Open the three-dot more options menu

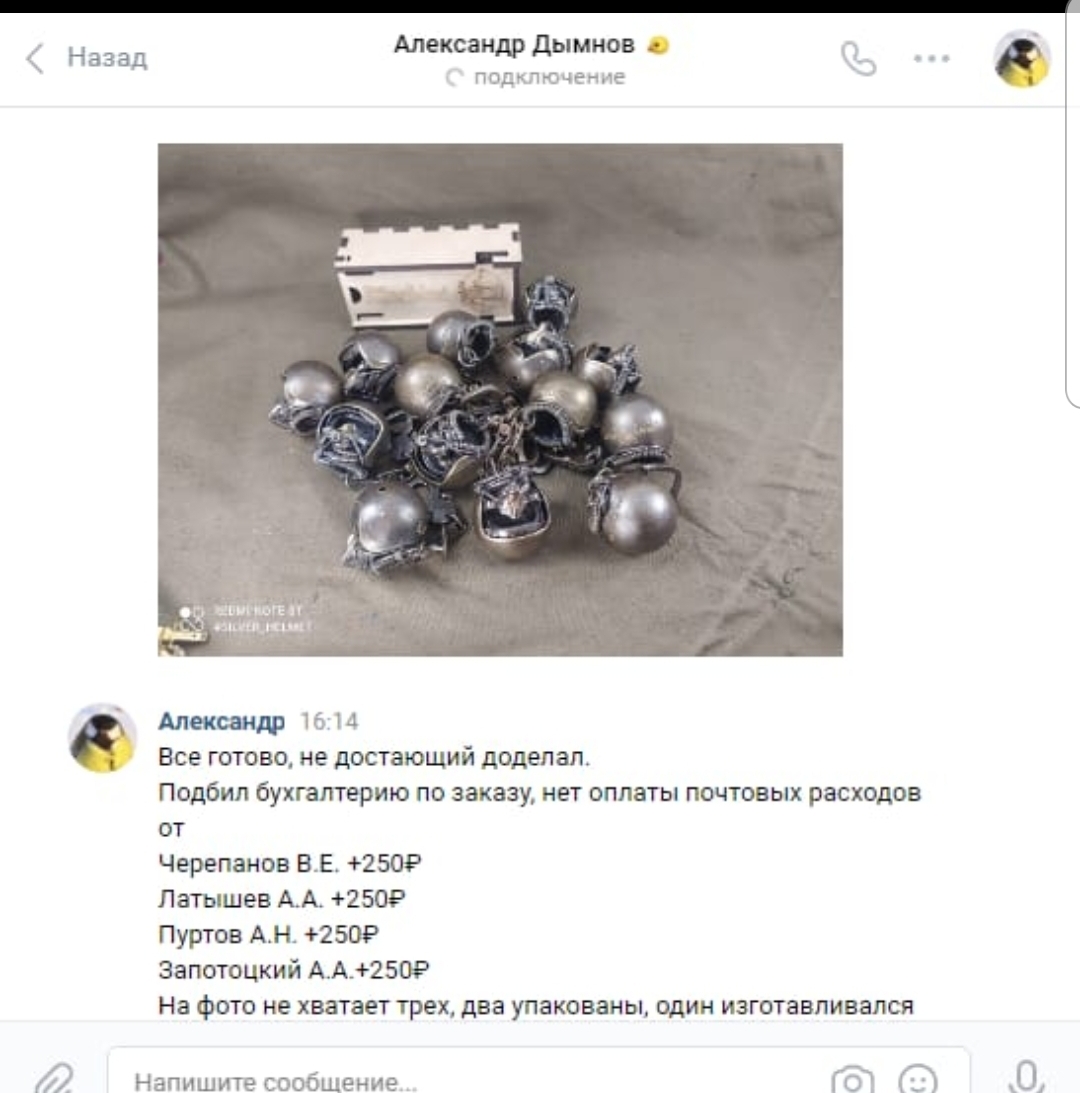click(931, 59)
